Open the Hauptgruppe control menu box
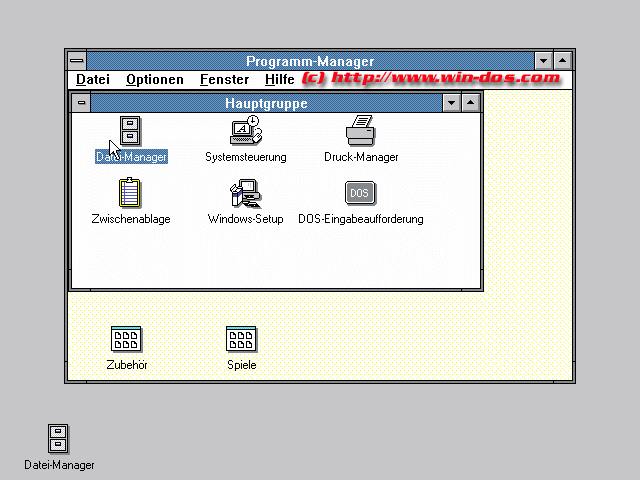Image resolution: width=640 pixels, height=480 pixels. tap(82, 103)
